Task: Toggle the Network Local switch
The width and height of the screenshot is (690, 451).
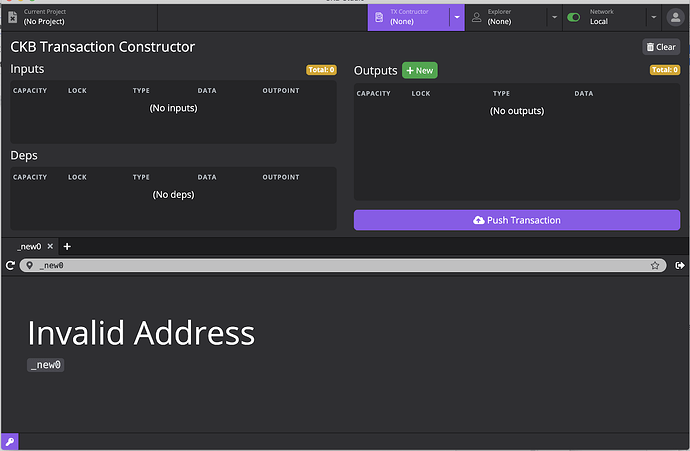Action: pos(573,17)
